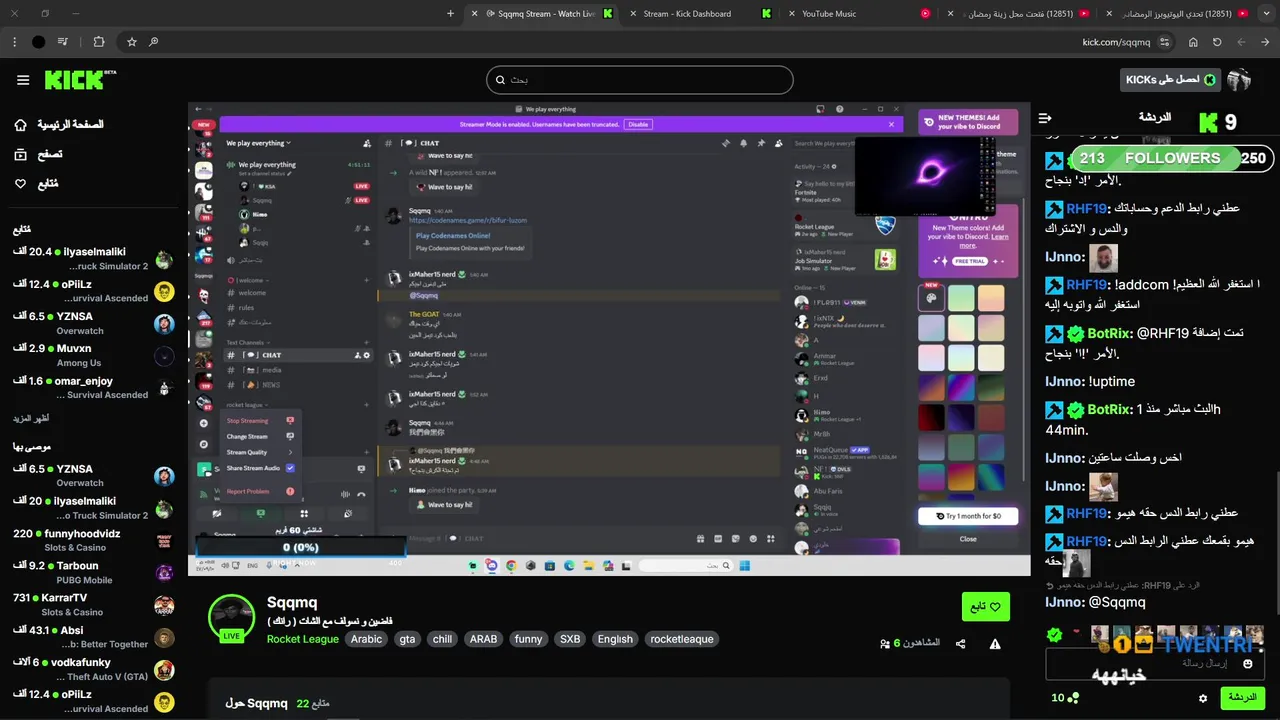Pick mint green theme swatch in streamed Discord

pyautogui.click(x=961, y=298)
